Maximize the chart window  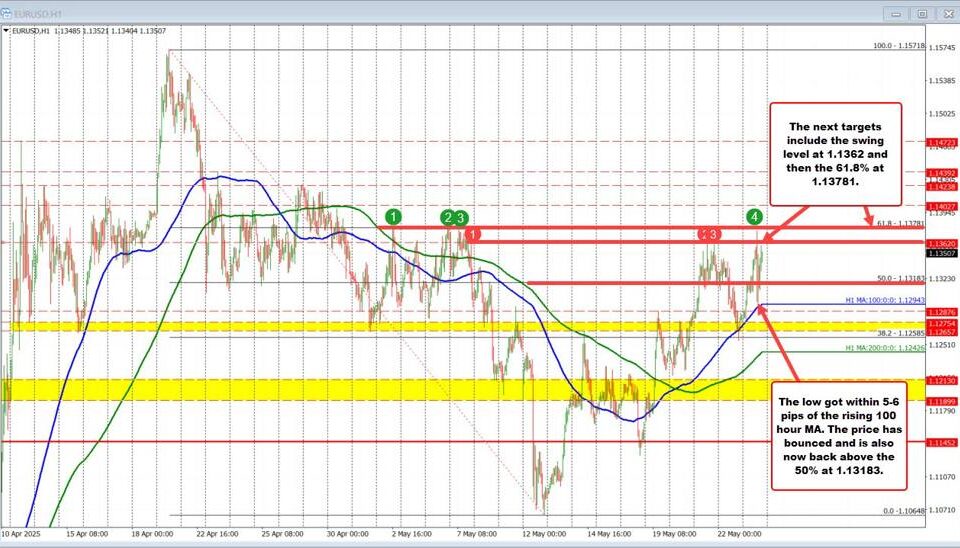click(922, 13)
